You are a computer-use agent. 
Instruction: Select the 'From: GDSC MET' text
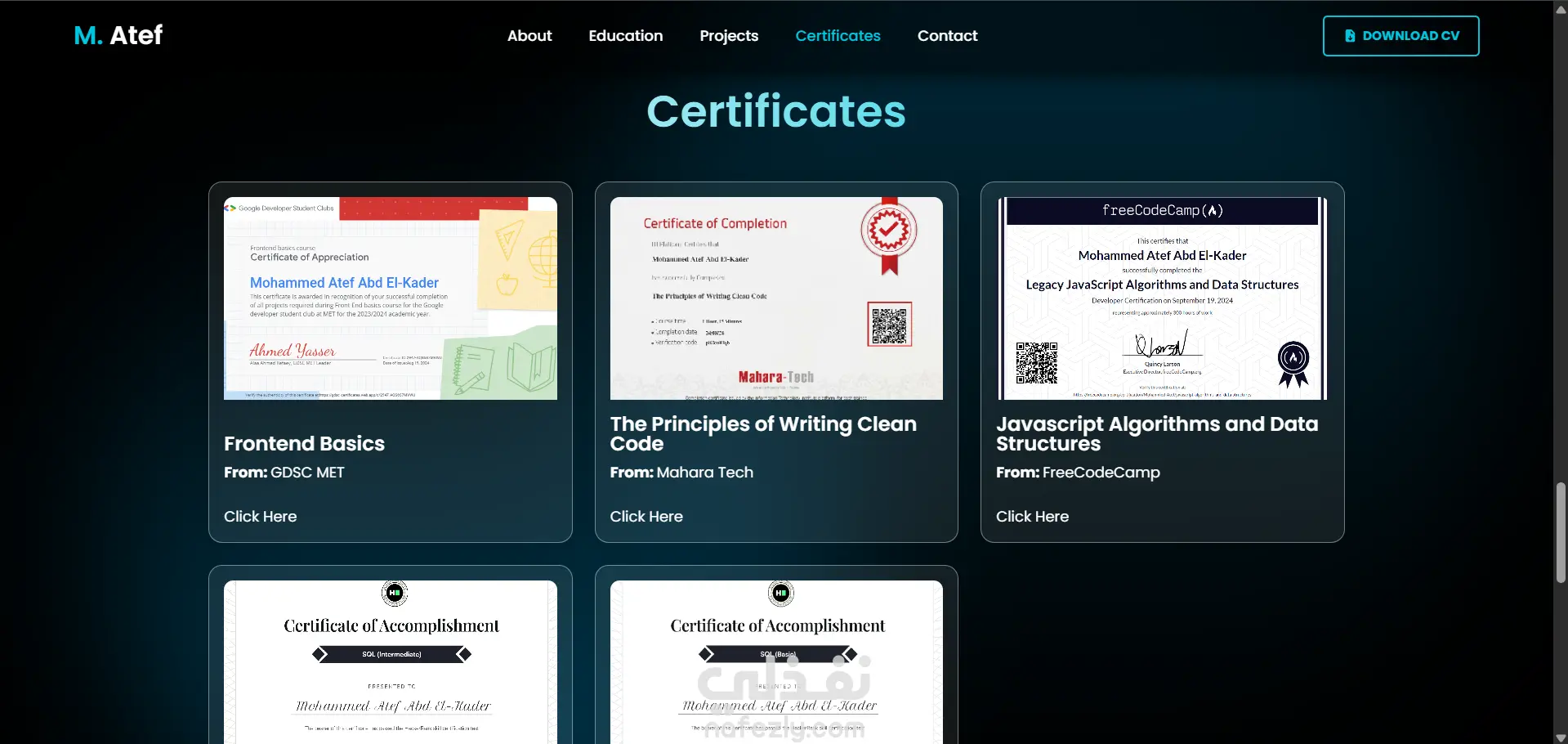(284, 473)
